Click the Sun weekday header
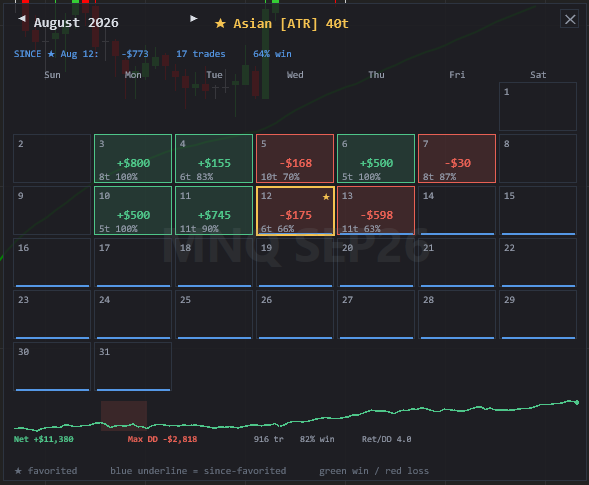Viewport: 589px width, 485px height. pos(52,75)
